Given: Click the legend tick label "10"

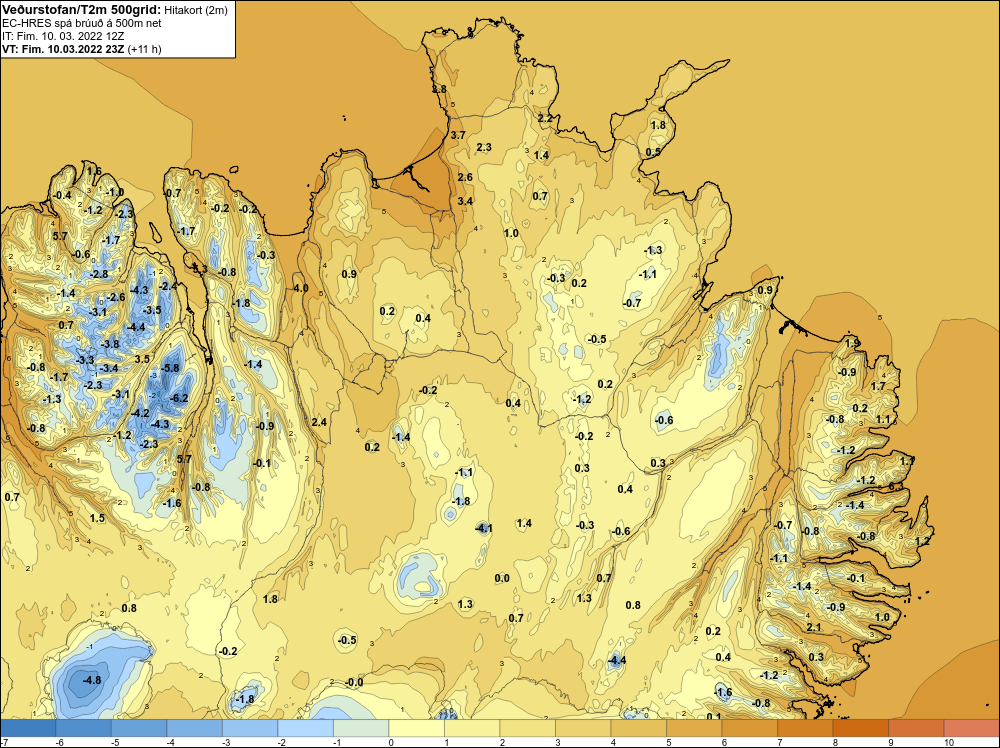Looking at the screenshot, I should coord(948,742).
